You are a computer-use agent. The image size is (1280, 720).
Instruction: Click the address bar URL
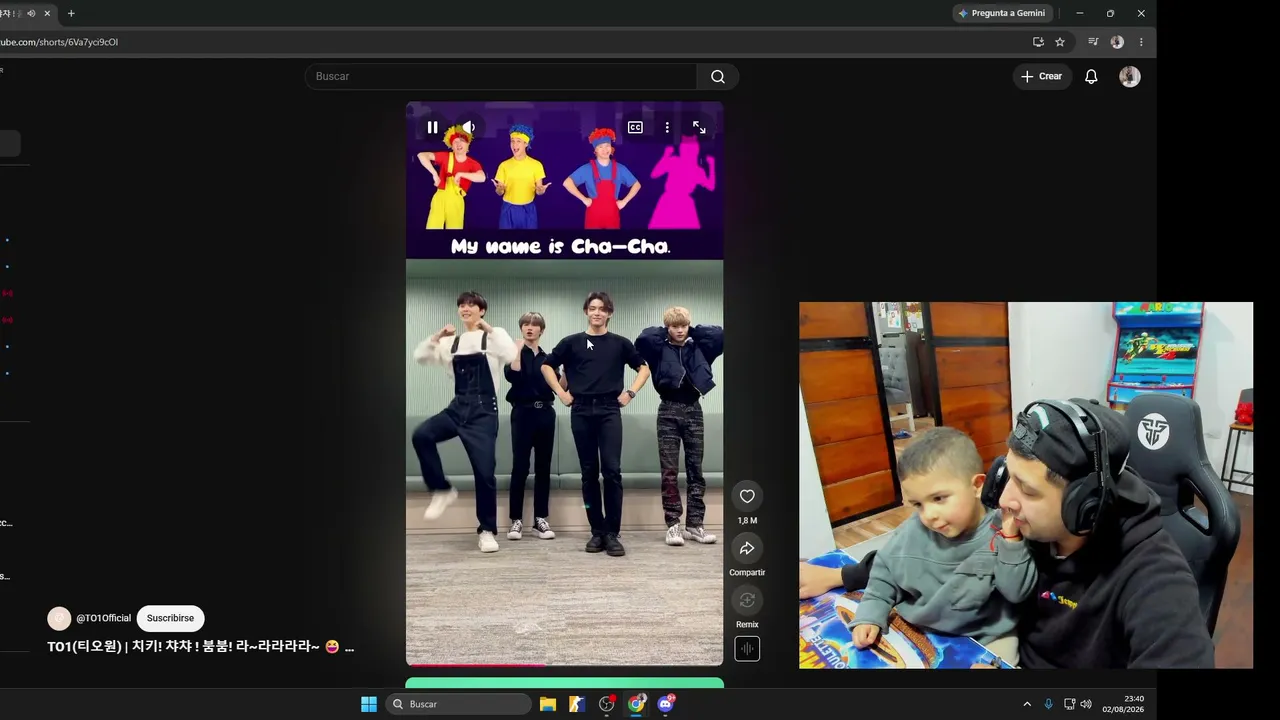[60, 42]
